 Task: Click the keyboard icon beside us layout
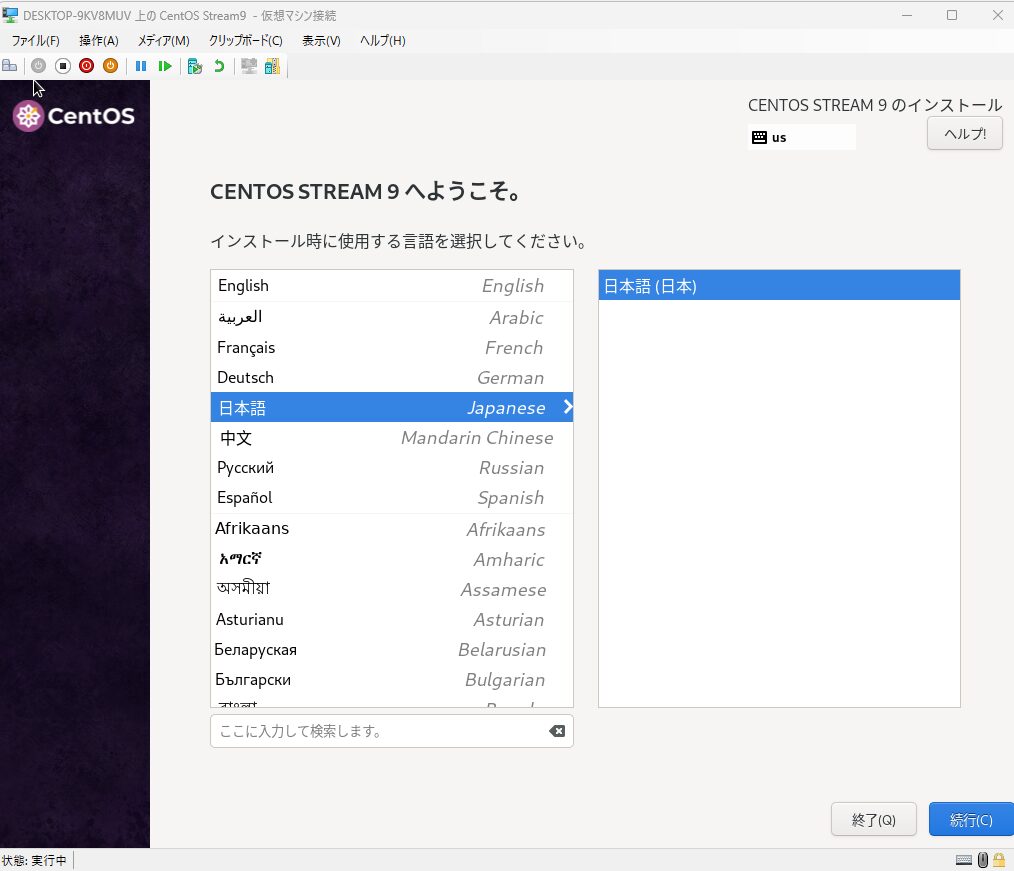pos(759,137)
